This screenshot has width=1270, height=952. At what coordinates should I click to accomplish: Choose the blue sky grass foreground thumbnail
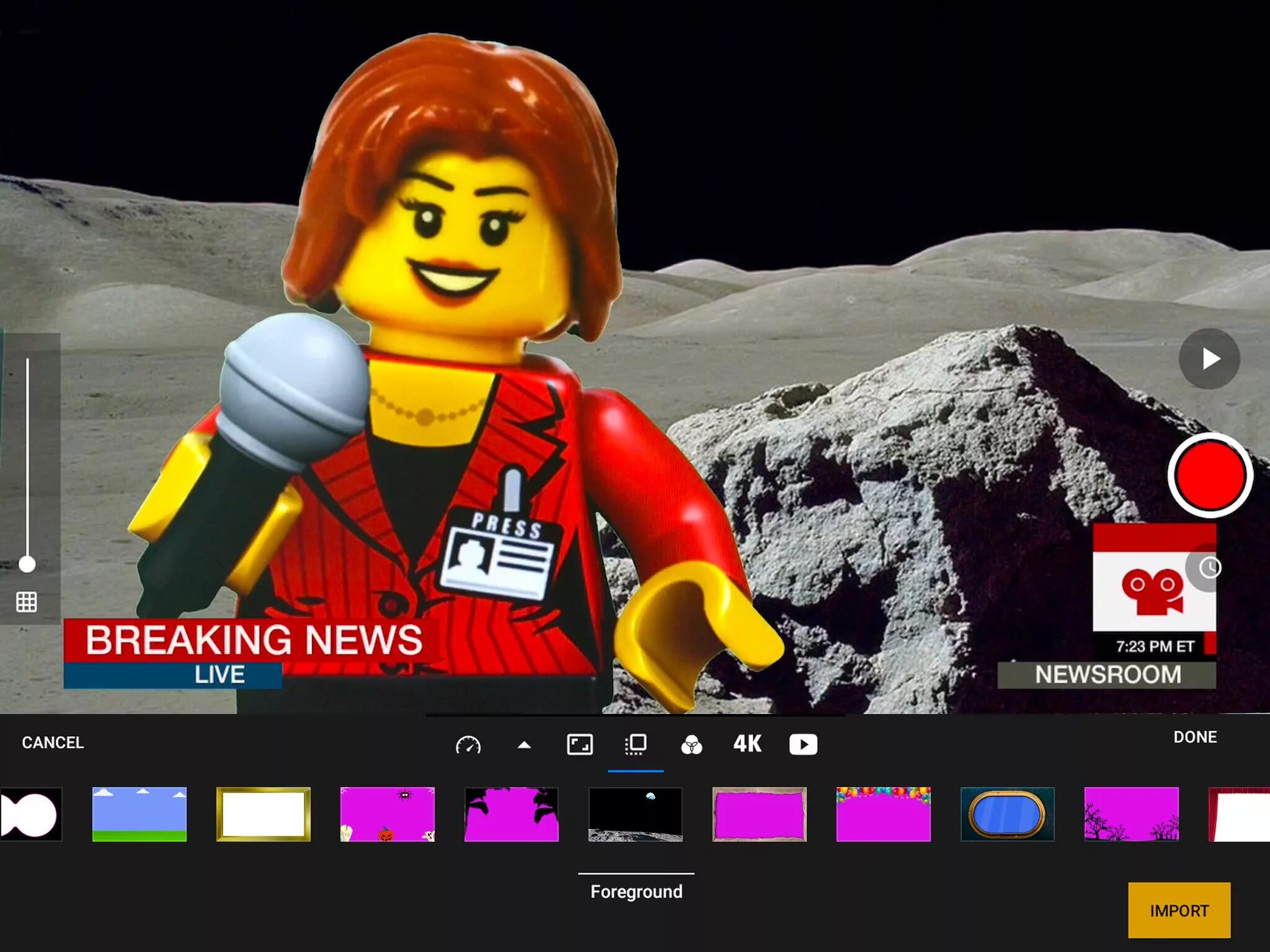tap(140, 814)
